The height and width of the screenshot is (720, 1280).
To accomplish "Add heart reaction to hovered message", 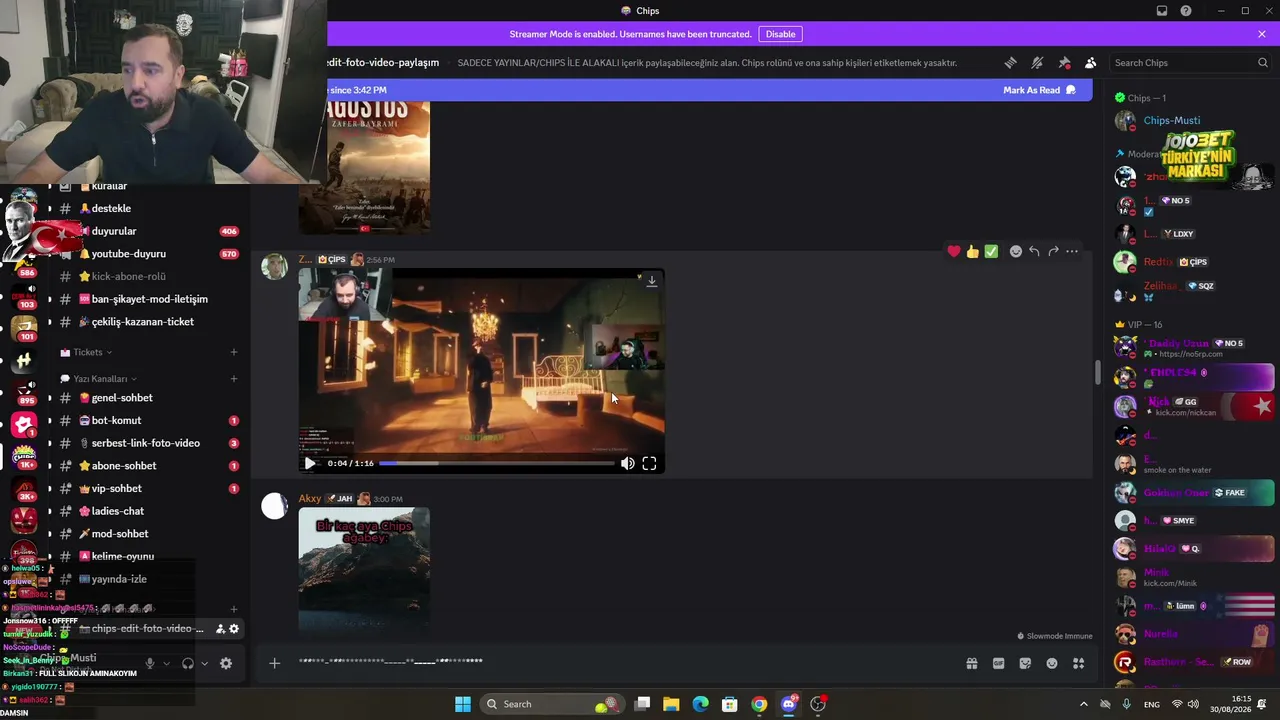I will (954, 252).
